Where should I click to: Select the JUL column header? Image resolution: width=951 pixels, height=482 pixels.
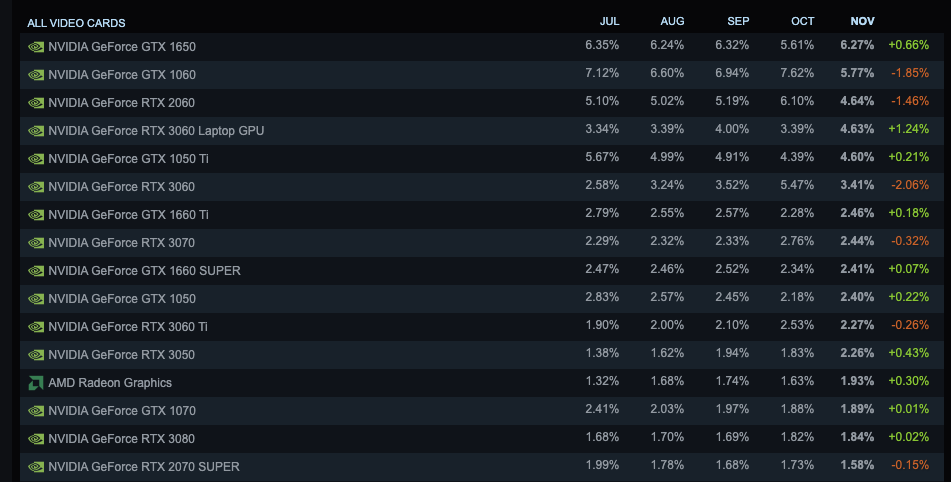coord(609,21)
